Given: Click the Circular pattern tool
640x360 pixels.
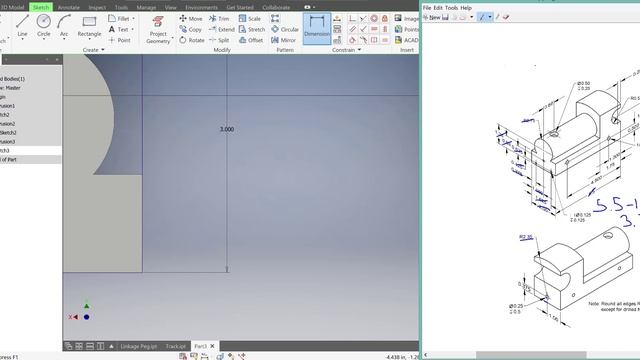Looking at the screenshot, I should pyautogui.click(x=285, y=29).
